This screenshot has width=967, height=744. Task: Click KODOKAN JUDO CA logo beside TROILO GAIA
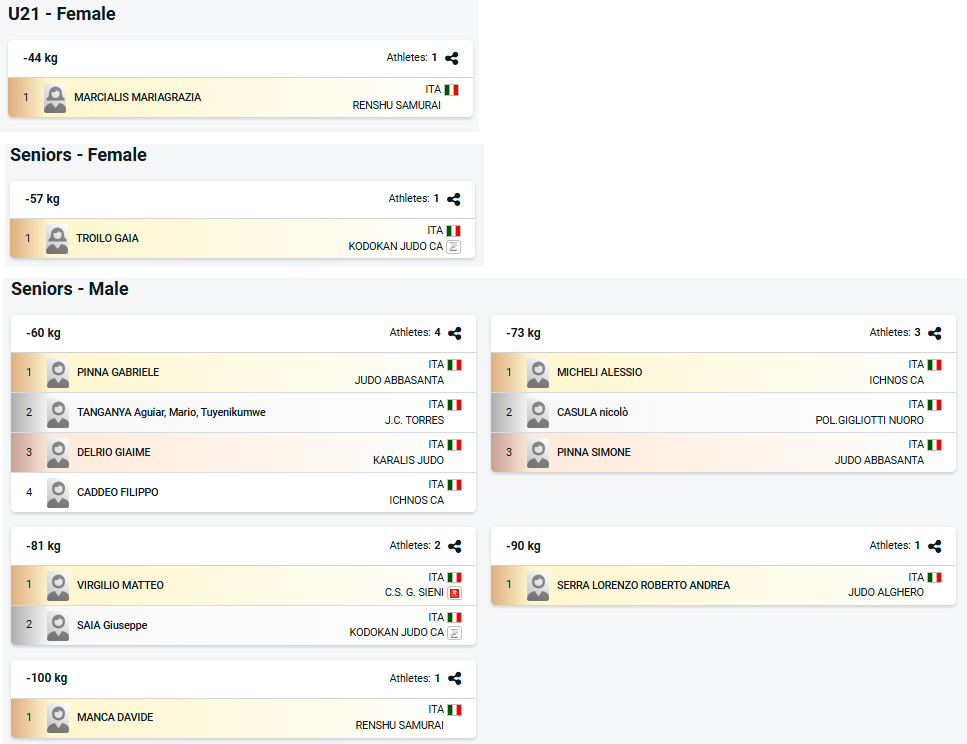[x=453, y=247]
